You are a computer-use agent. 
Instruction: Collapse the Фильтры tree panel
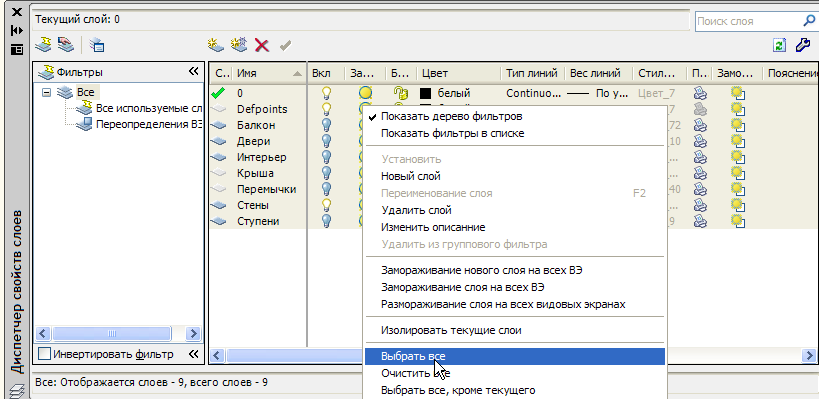coord(193,72)
